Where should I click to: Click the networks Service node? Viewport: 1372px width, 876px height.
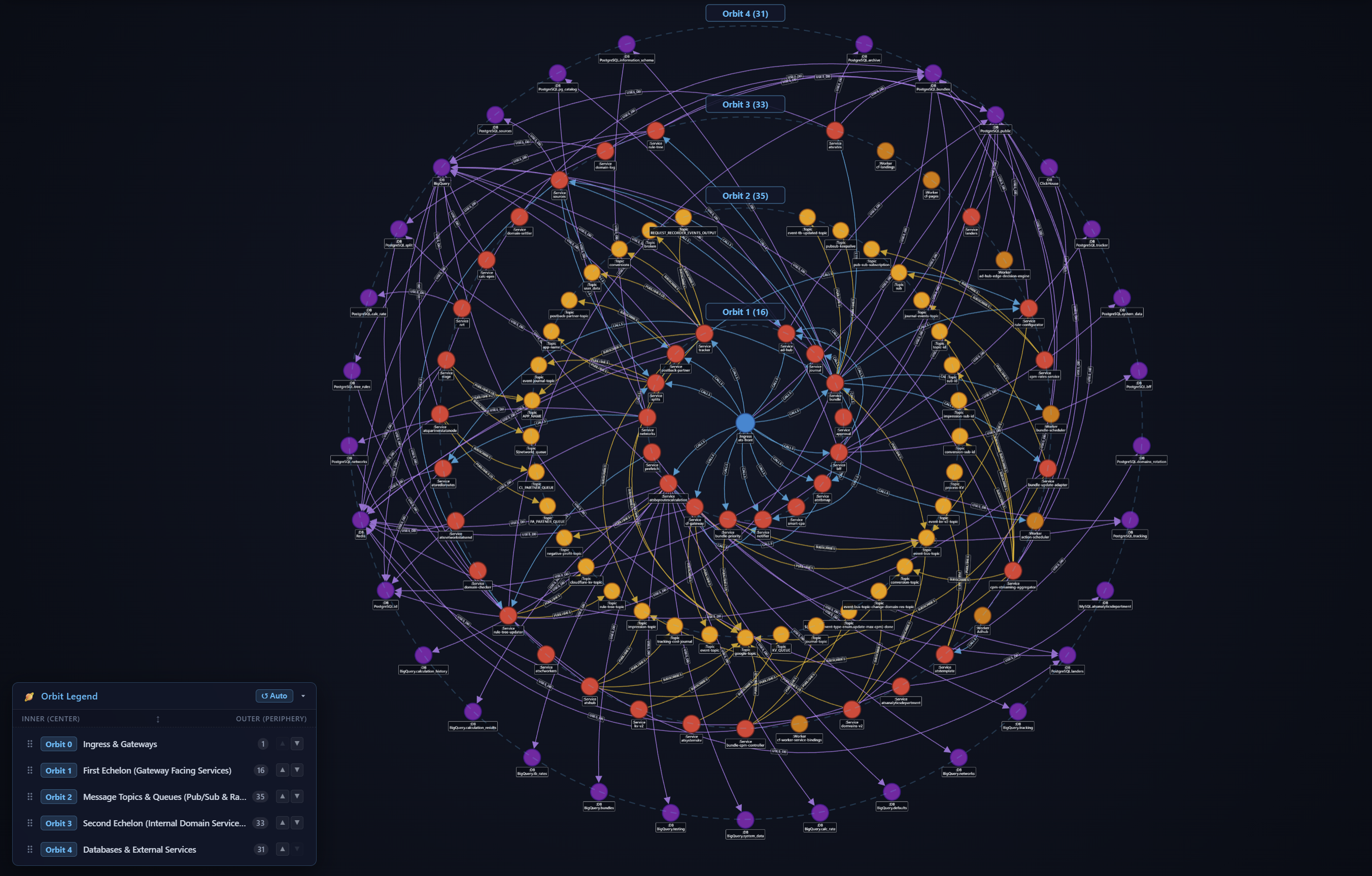point(647,417)
